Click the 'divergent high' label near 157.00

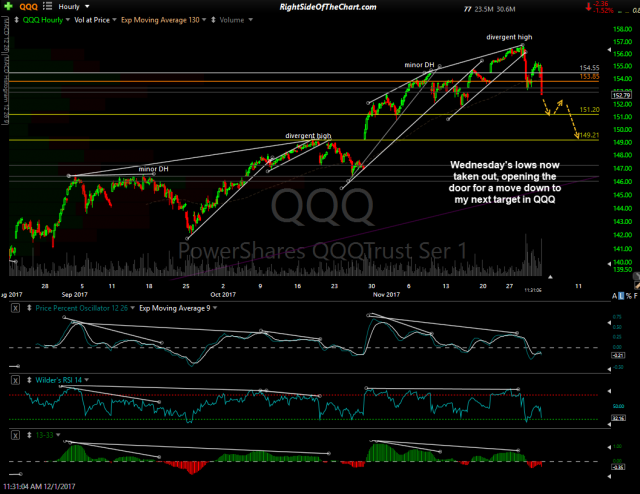pyautogui.click(x=509, y=37)
